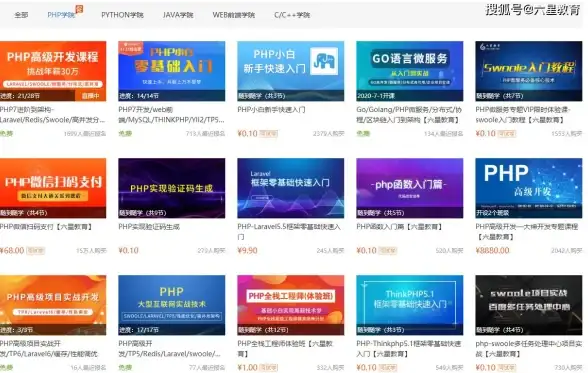This screenshot has width=588, height=373.
Task: Click the ¥1.00 price
Action: click(248, 367)
